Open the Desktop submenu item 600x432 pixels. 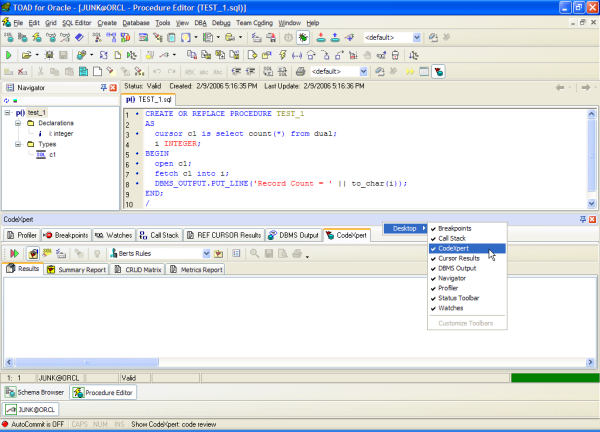tap(406, 228)
